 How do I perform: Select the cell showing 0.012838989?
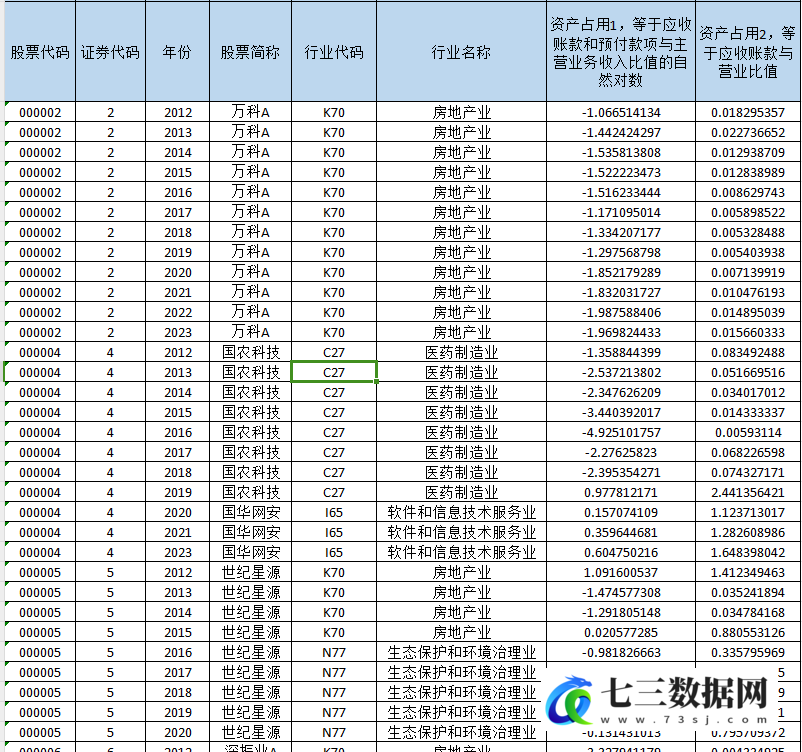(748, 172)
